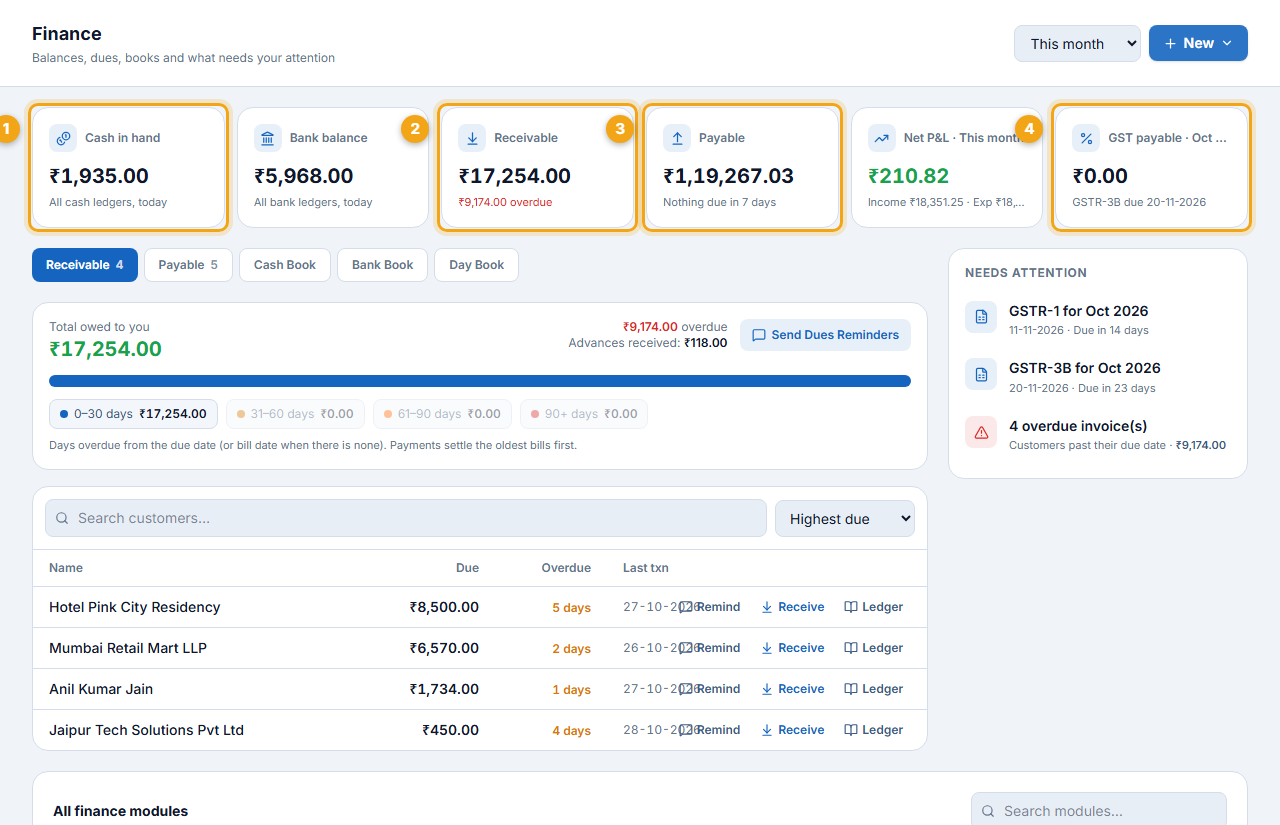The height and width of the screenshot is (825, 1280).
Task: Switch to the Payable tab
Action: pyautogui.click(x=188, y=265)
